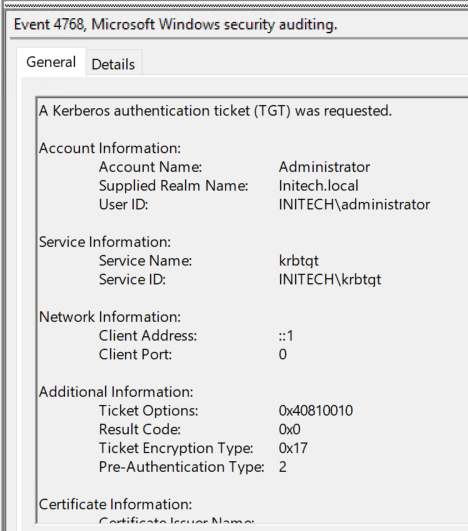Click the 'Service Information:' heading
This screenshot has height=531, width=468.
(x=105, y=242)
